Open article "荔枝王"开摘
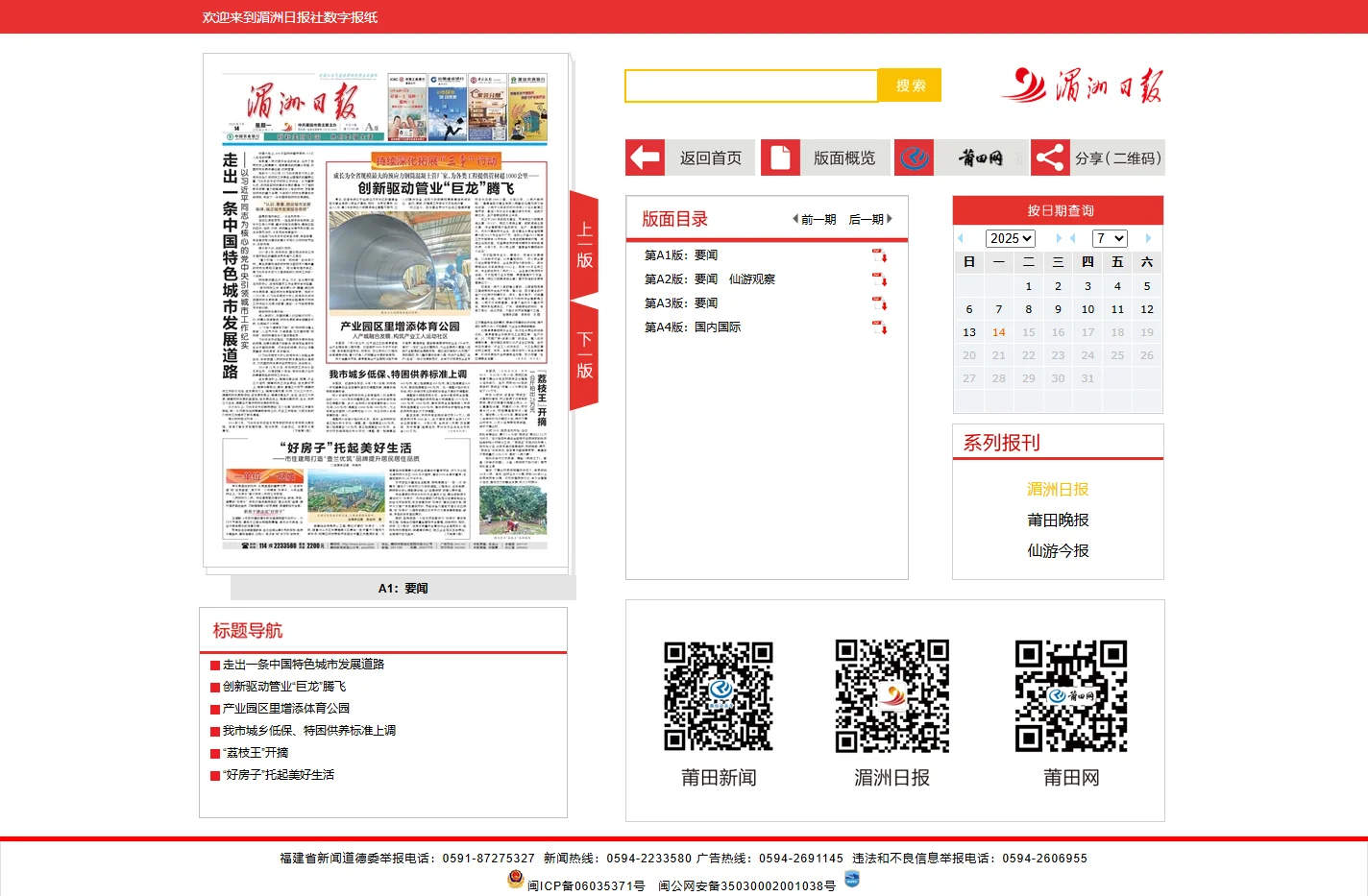This screenshot has width=1368, height=896. coord(256,753)
